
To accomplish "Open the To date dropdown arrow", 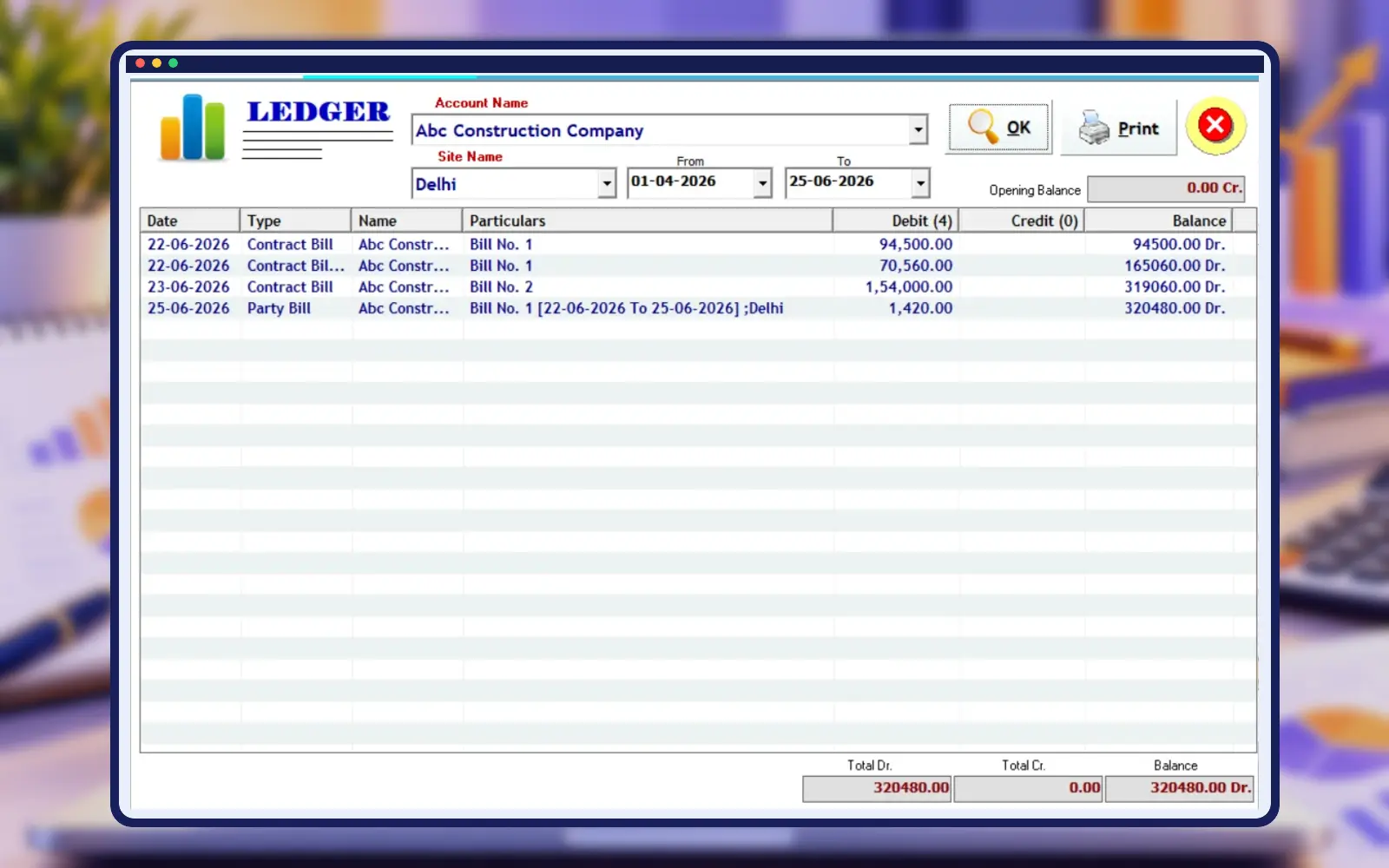I will 920,183.
